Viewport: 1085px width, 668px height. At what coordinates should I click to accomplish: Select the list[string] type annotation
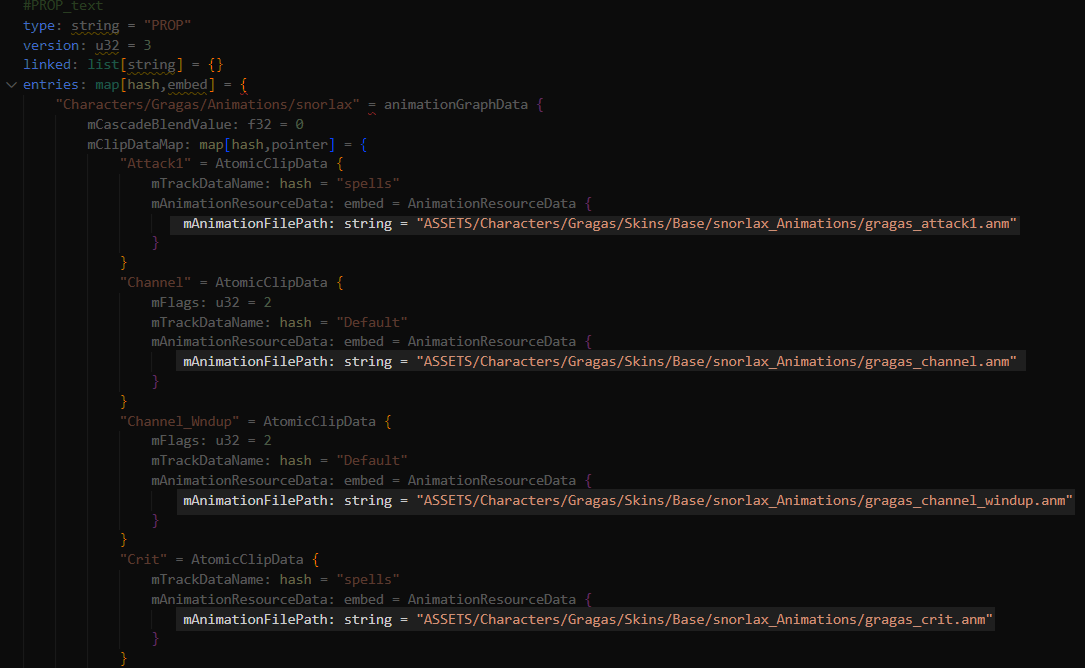pyautogui.click(x=136, y=65)
